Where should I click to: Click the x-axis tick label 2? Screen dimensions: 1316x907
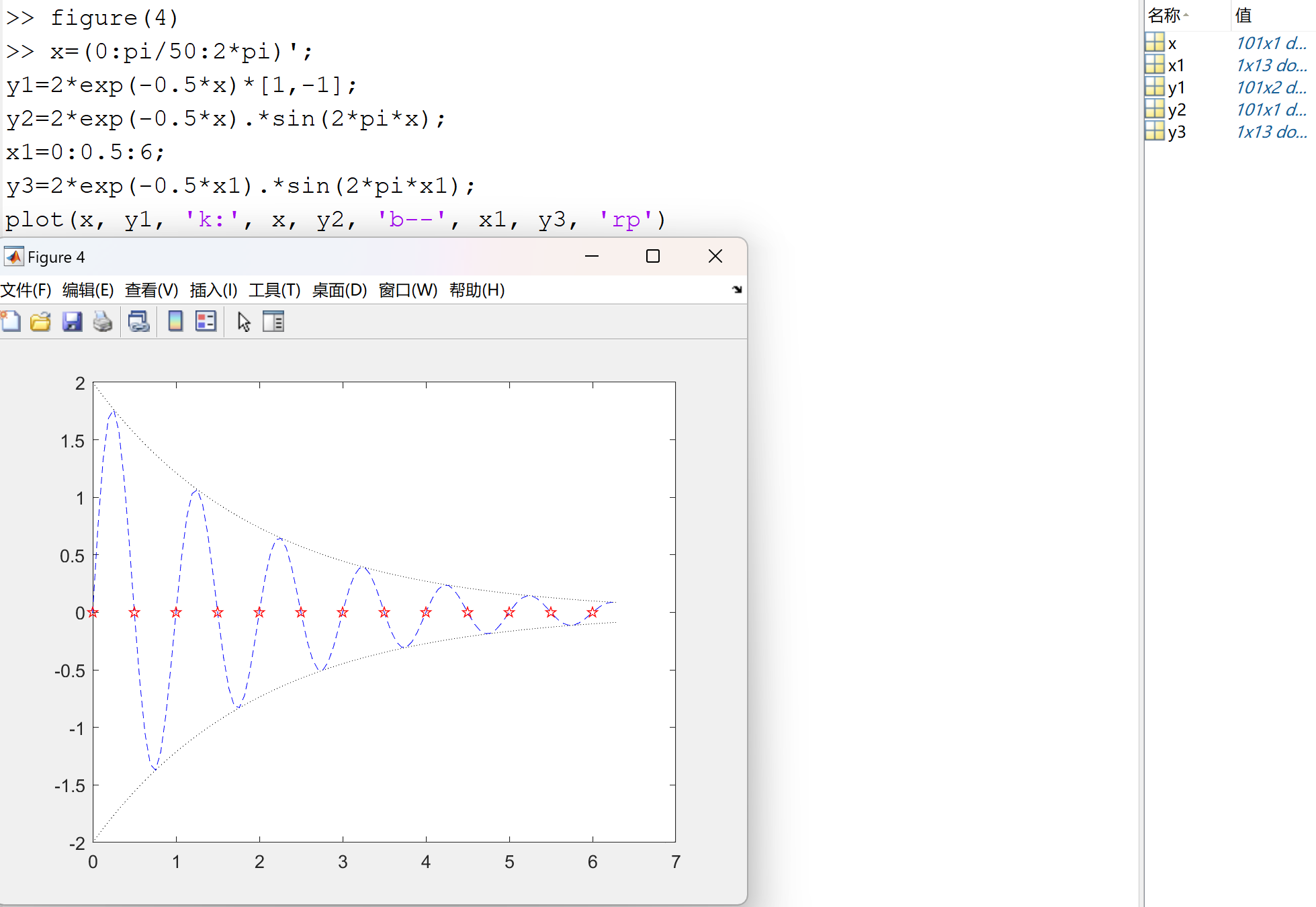pos(259,862)
